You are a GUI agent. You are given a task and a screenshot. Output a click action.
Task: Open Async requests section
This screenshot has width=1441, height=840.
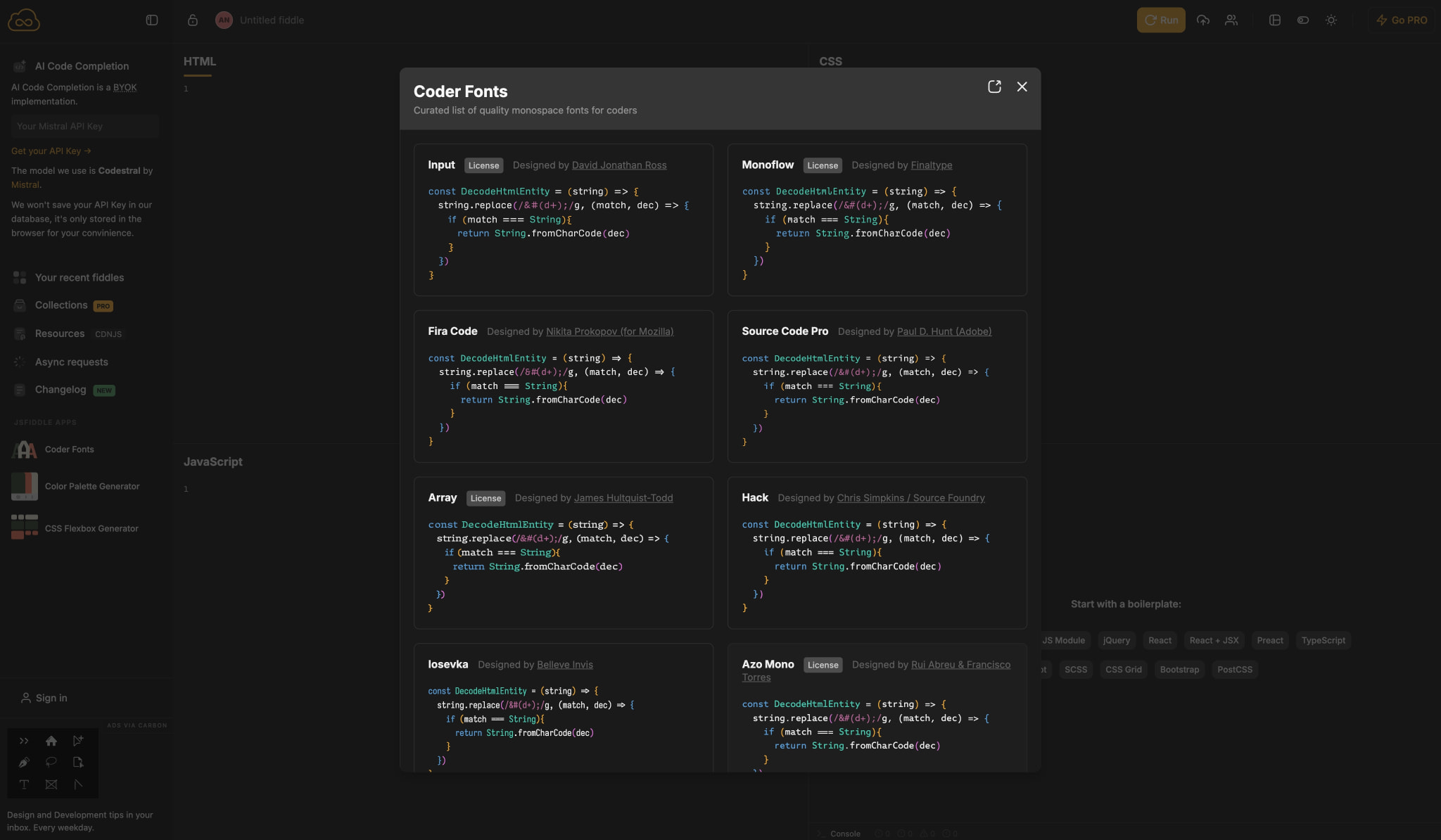(x=72, y=362)
